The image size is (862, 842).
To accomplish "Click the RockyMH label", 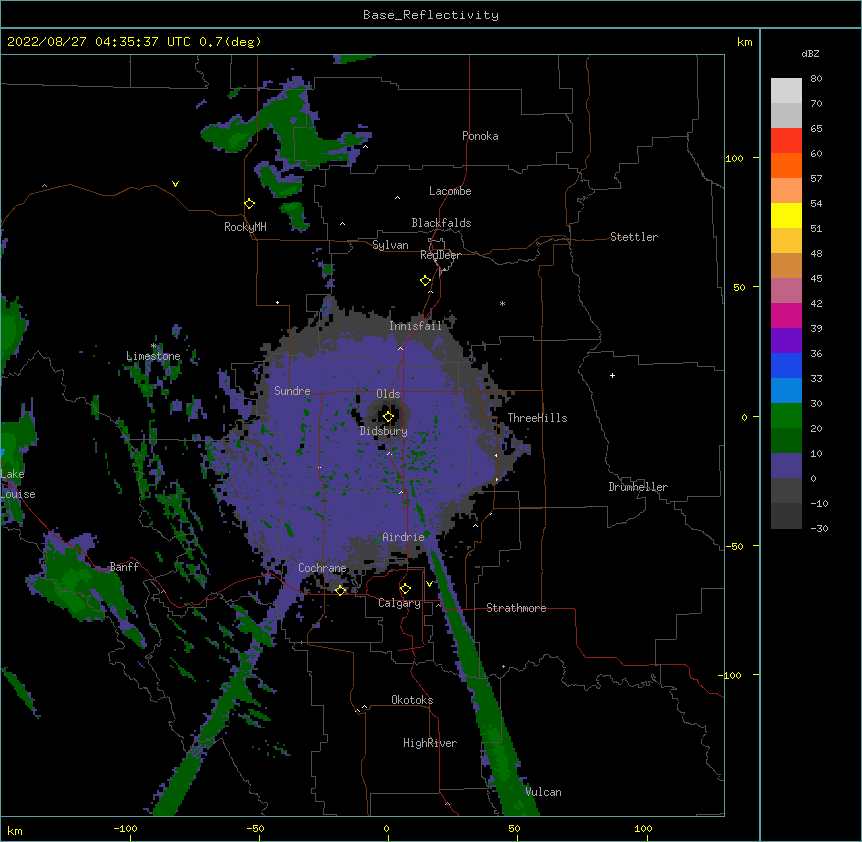I will click(x=245, y=227).
